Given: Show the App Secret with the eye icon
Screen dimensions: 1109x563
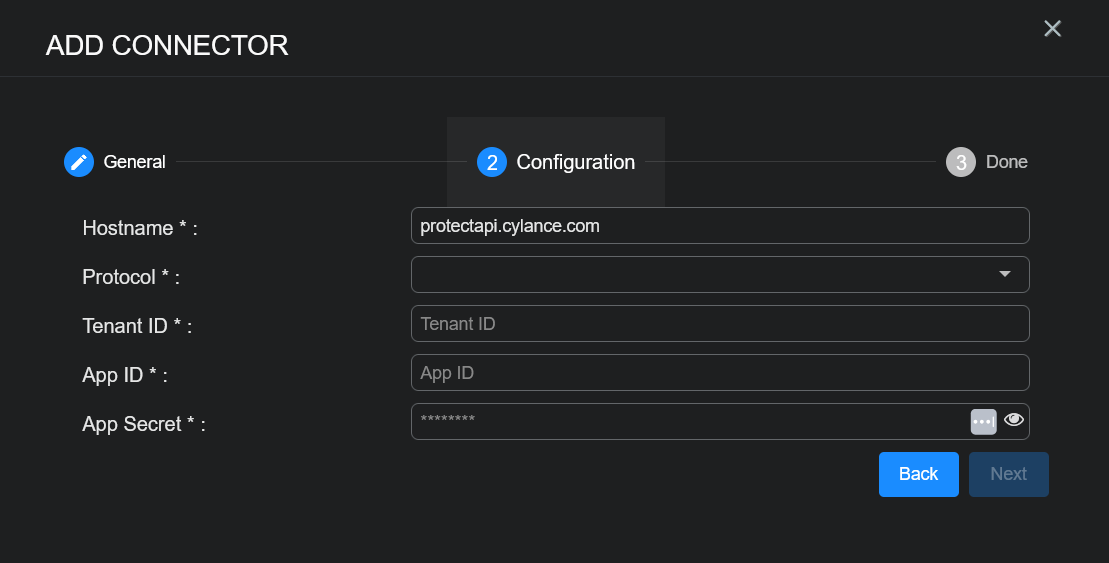Looking at the screenshot, I should coord(1014,420).
